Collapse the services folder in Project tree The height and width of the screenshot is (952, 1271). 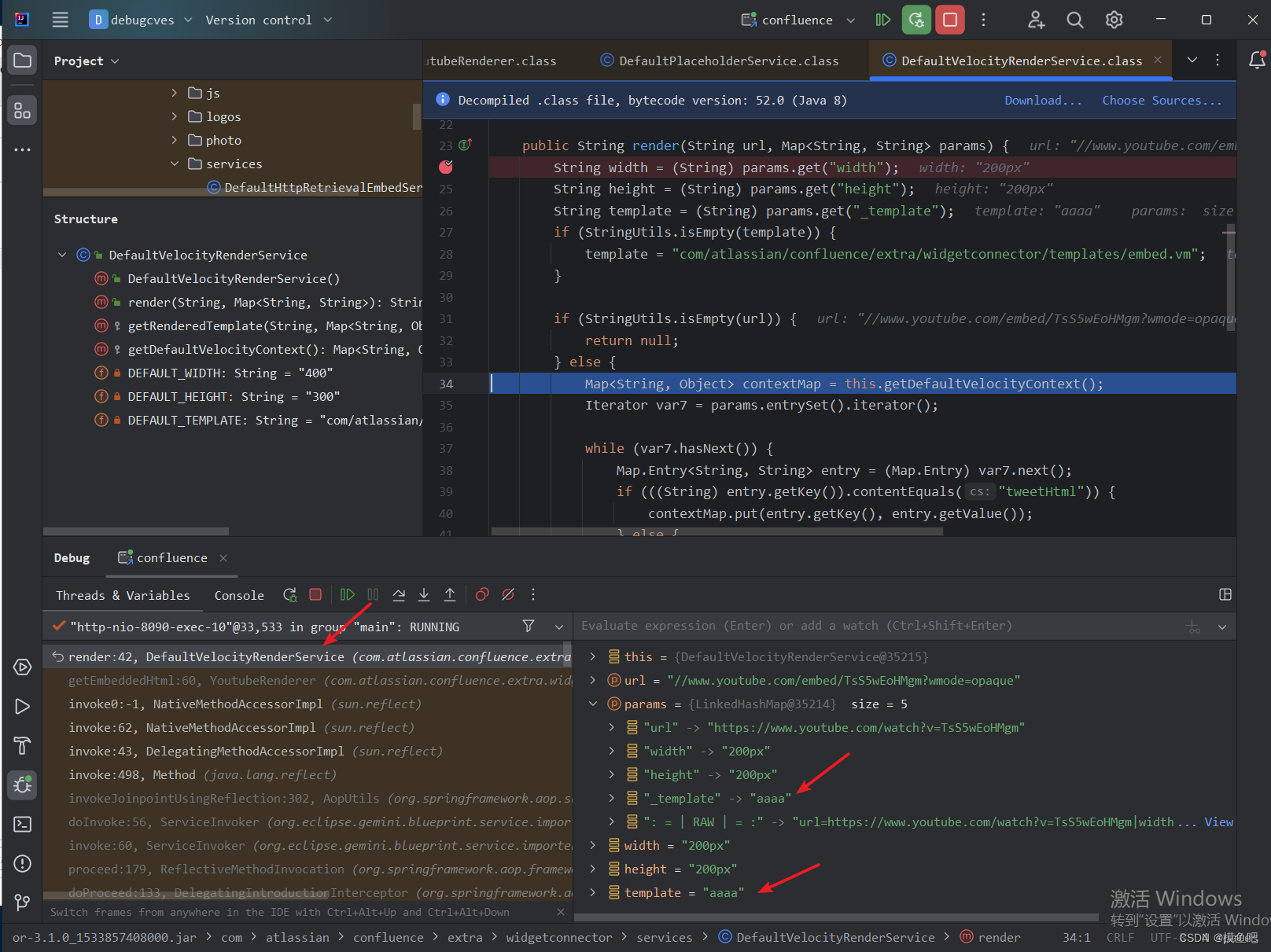(175, 164)
